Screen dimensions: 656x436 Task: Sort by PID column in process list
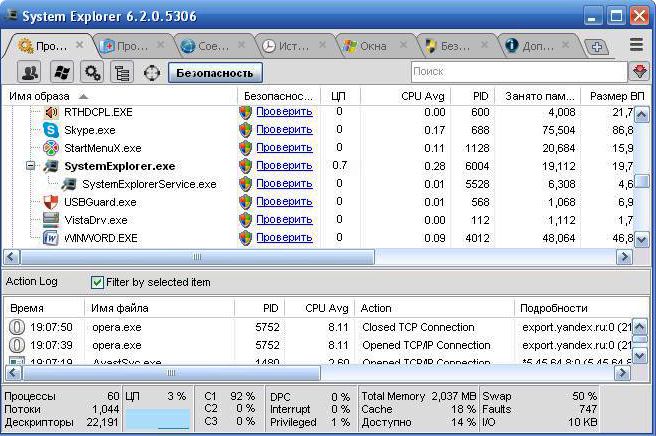(473, 96)
